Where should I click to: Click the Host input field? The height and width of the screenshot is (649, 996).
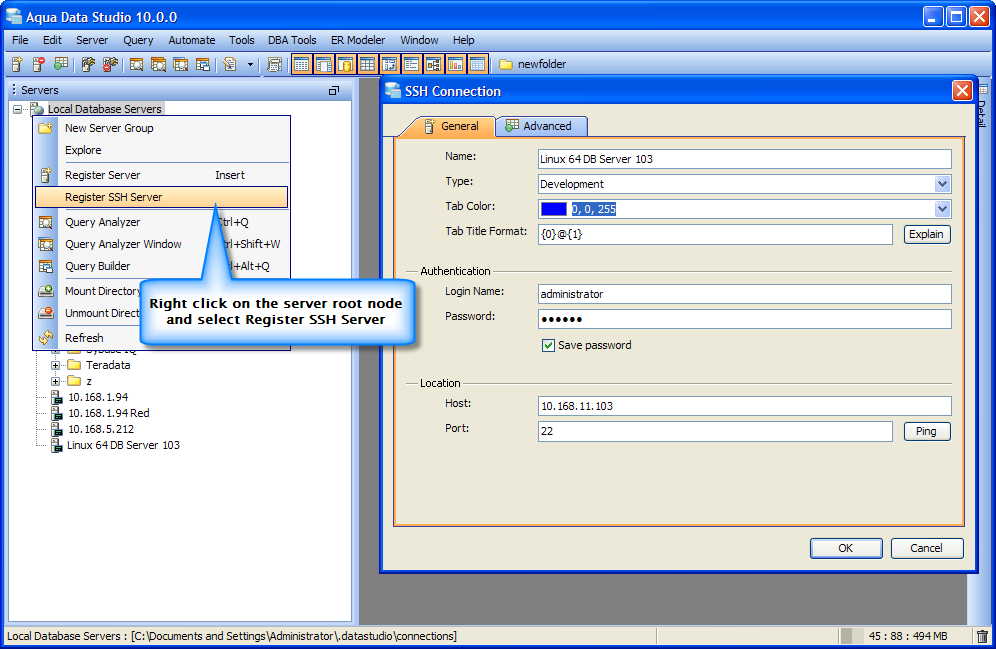point(744,406)
